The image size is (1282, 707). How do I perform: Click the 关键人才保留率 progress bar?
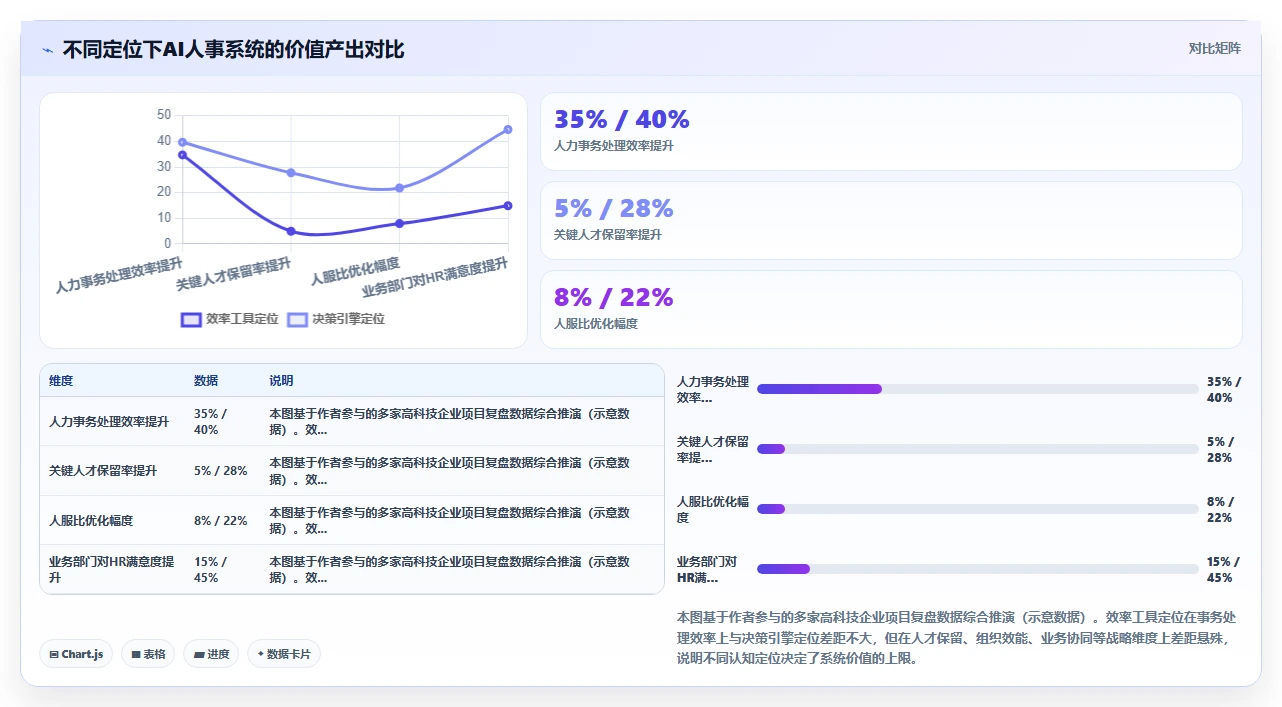(x=977, y=449)
